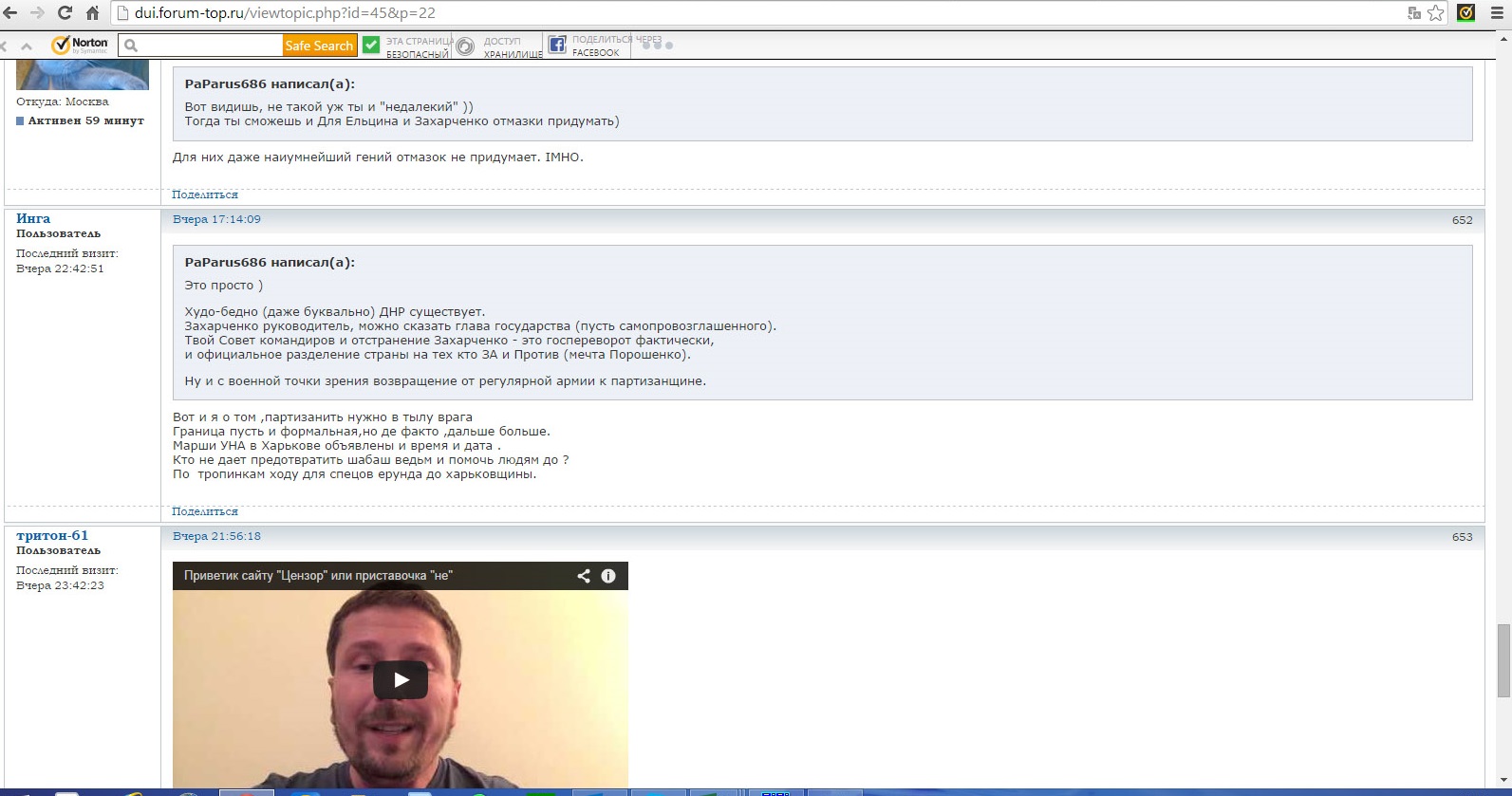This screenshot has height=796, width=1512.
Task: Go to the browser home page
Action: 92,13
